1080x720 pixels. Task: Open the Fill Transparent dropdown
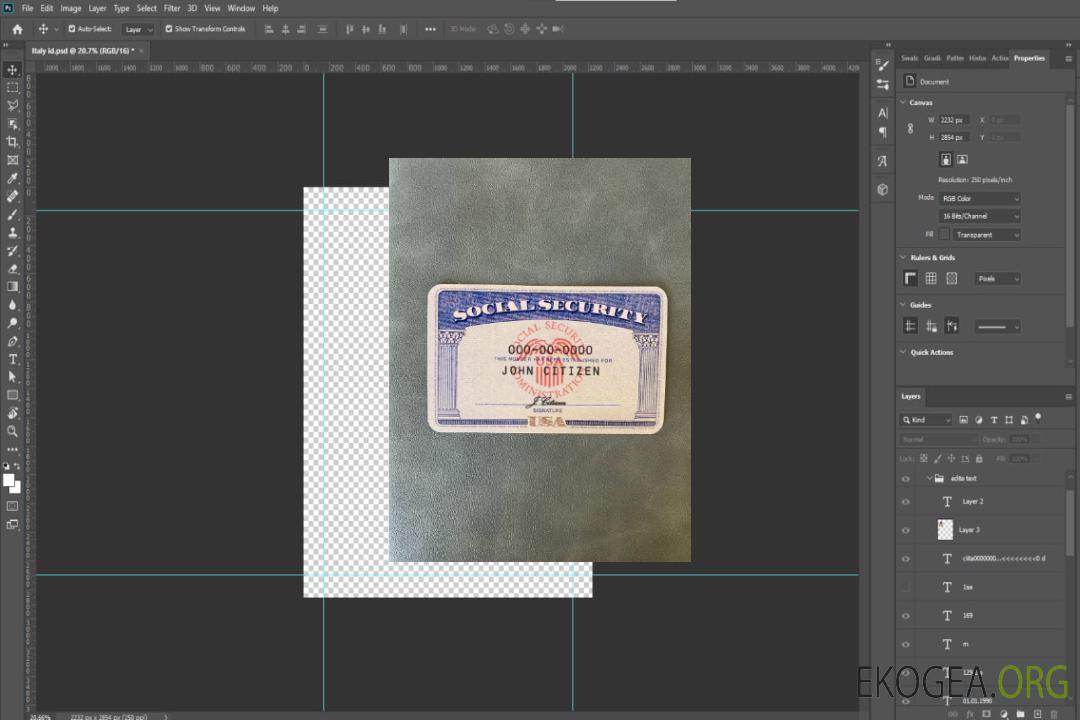pyautogui.click(x=986, y=235)
